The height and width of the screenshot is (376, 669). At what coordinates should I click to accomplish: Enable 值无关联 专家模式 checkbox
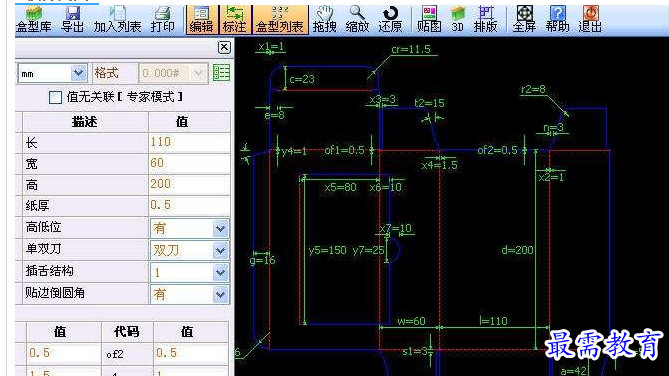(x=55, y=97)
